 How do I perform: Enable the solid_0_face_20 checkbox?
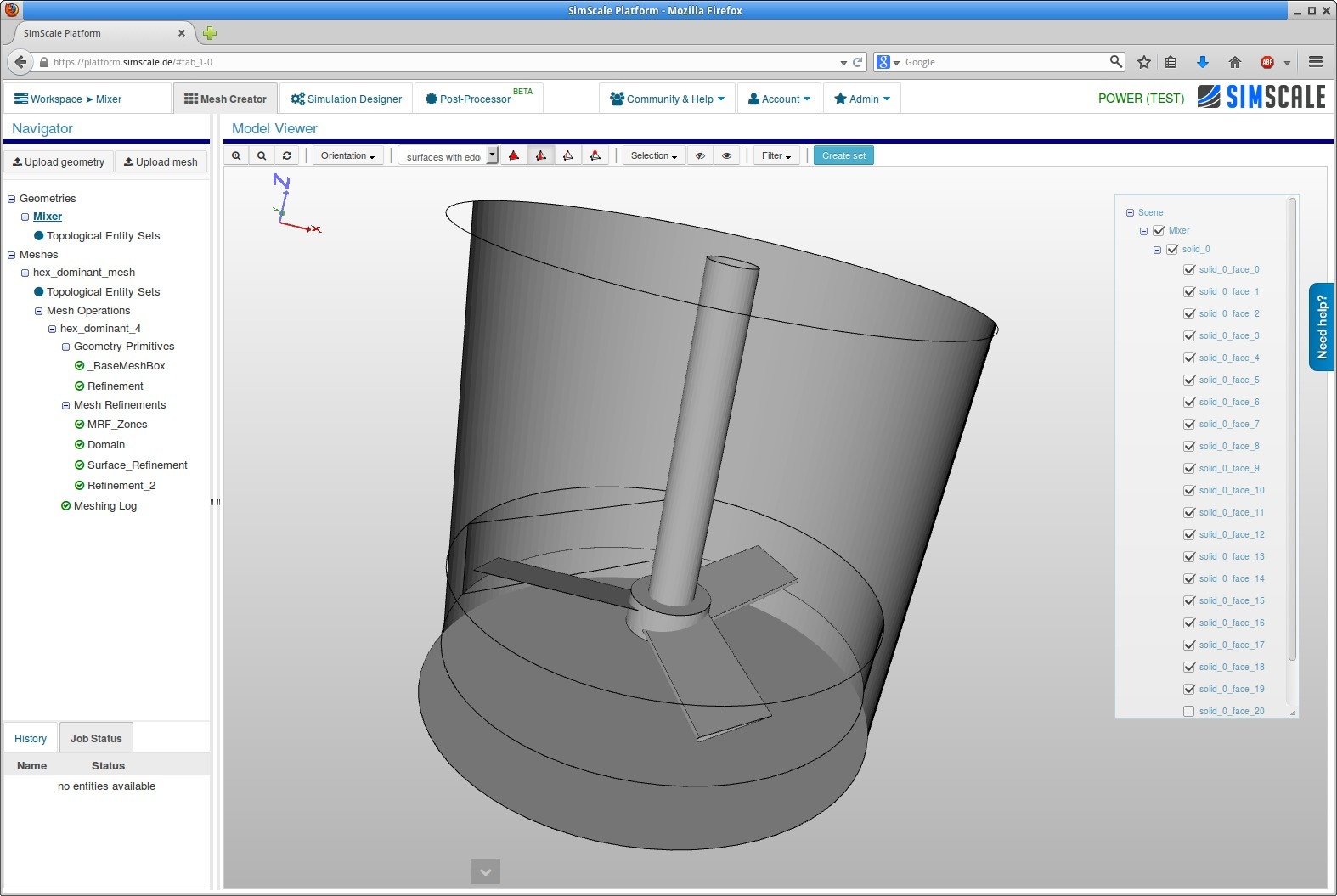click(x=1189, y=712)
